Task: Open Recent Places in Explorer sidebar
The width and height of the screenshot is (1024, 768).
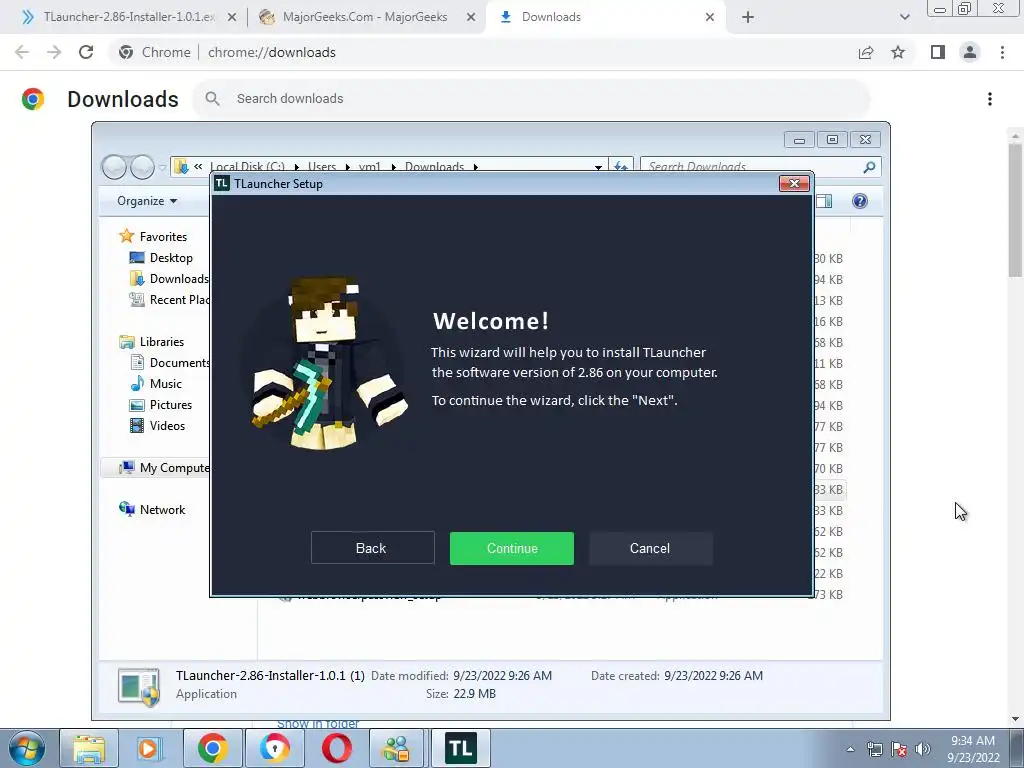Action: pyautogui.click(x=169, y=300)
